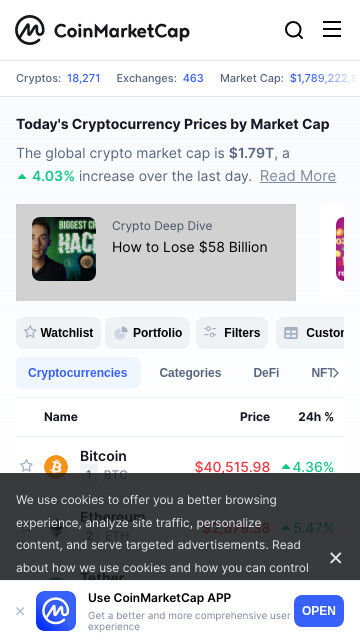Close the cookie notice

[336, 558]
